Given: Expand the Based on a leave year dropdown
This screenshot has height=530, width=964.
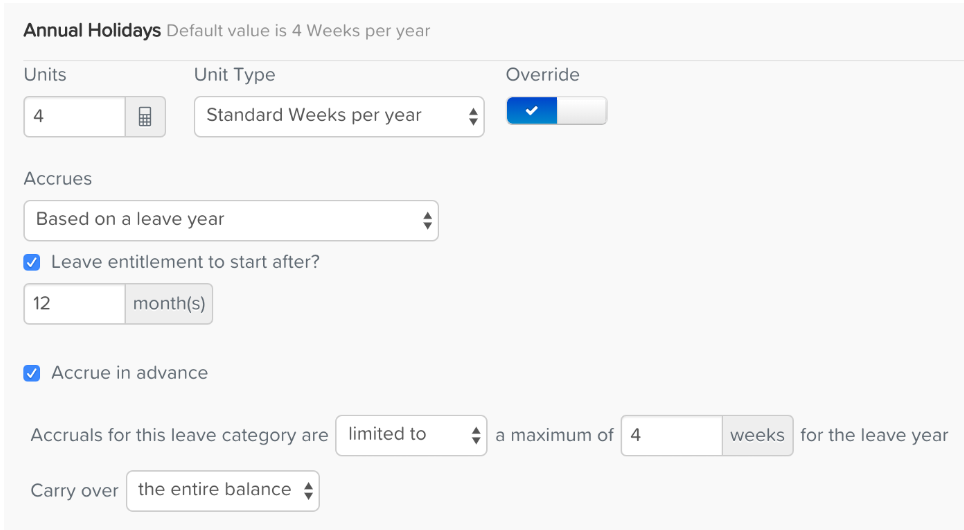Looking at the screenshot, I should pyautogui.click(x=231, y=220).
